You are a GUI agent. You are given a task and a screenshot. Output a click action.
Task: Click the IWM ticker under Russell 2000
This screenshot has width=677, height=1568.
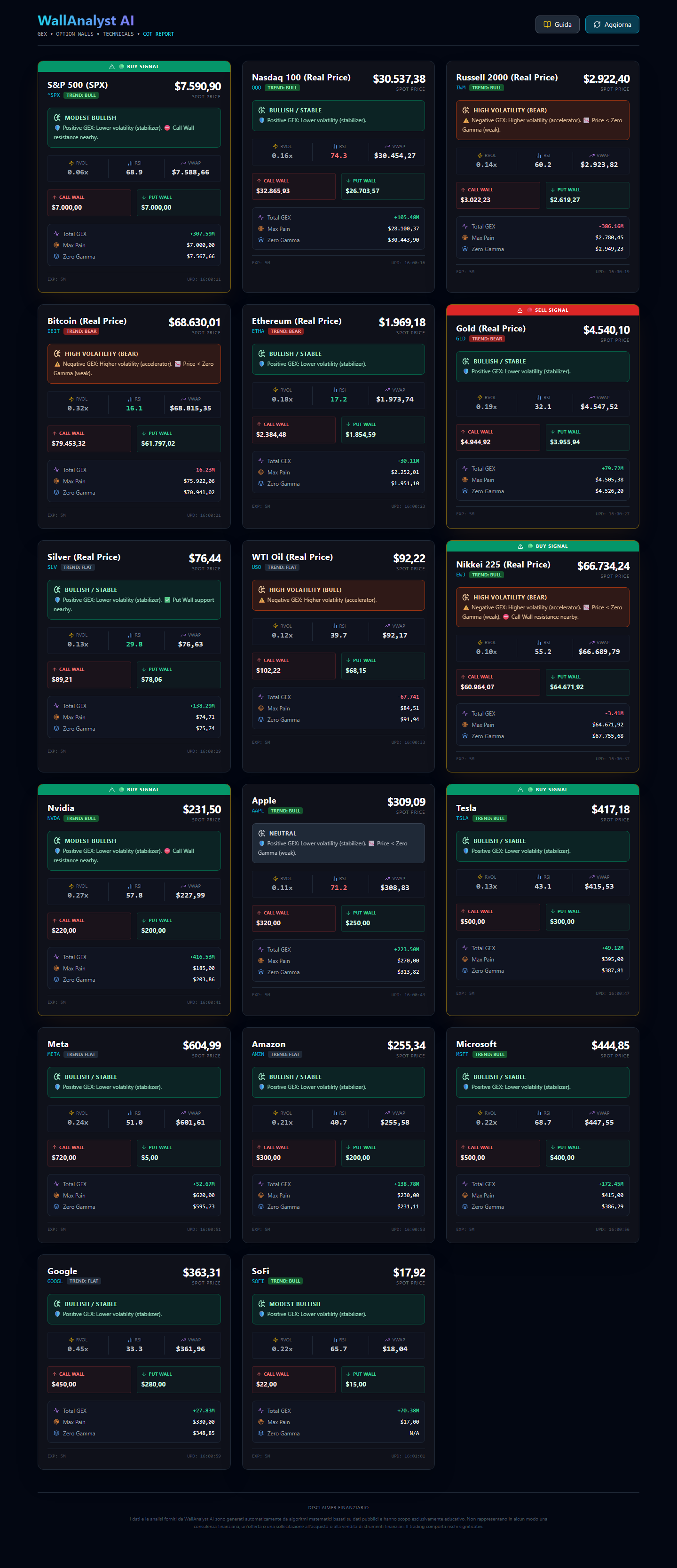pos(461,87)
